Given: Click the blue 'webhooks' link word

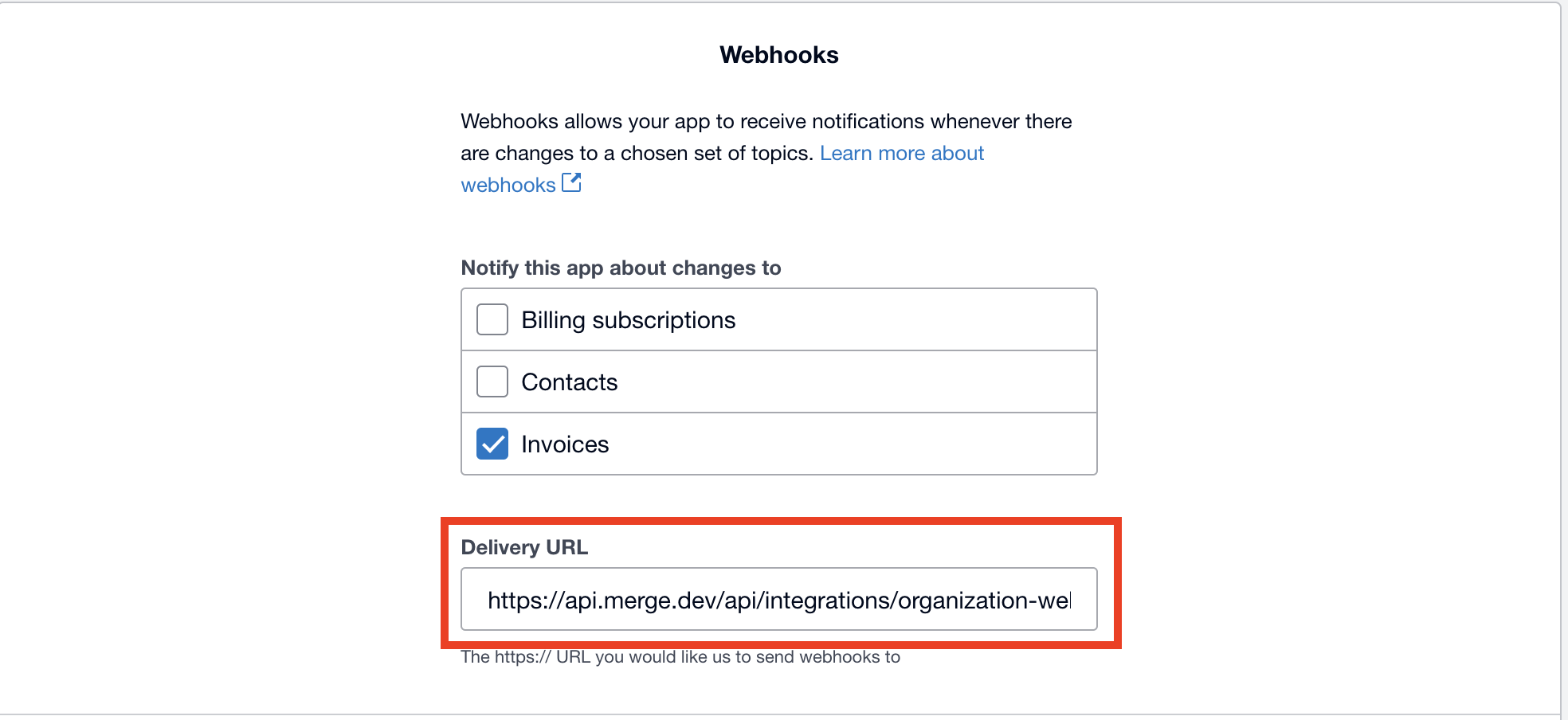Looking at the screenshot, I should 508,185.
